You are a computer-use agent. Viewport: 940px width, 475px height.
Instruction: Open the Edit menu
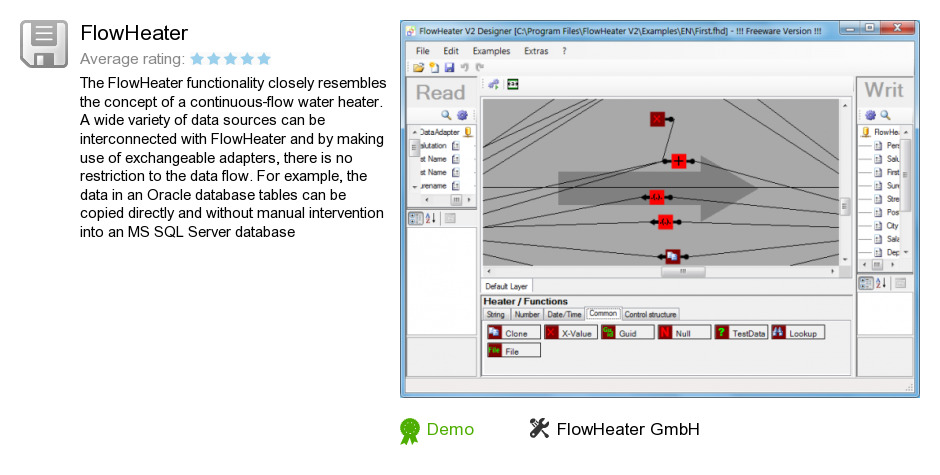pyautogui.click(x=451, y=51)
